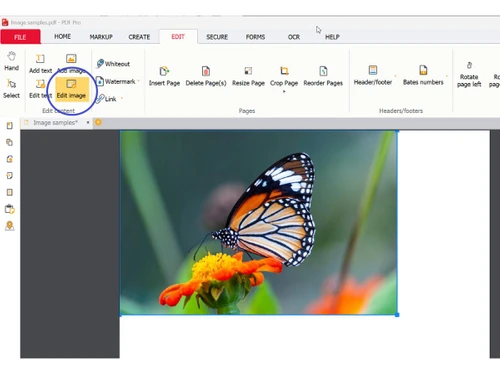Open Reorder Pages
The image size is (500, 375).
click(323, 76)
